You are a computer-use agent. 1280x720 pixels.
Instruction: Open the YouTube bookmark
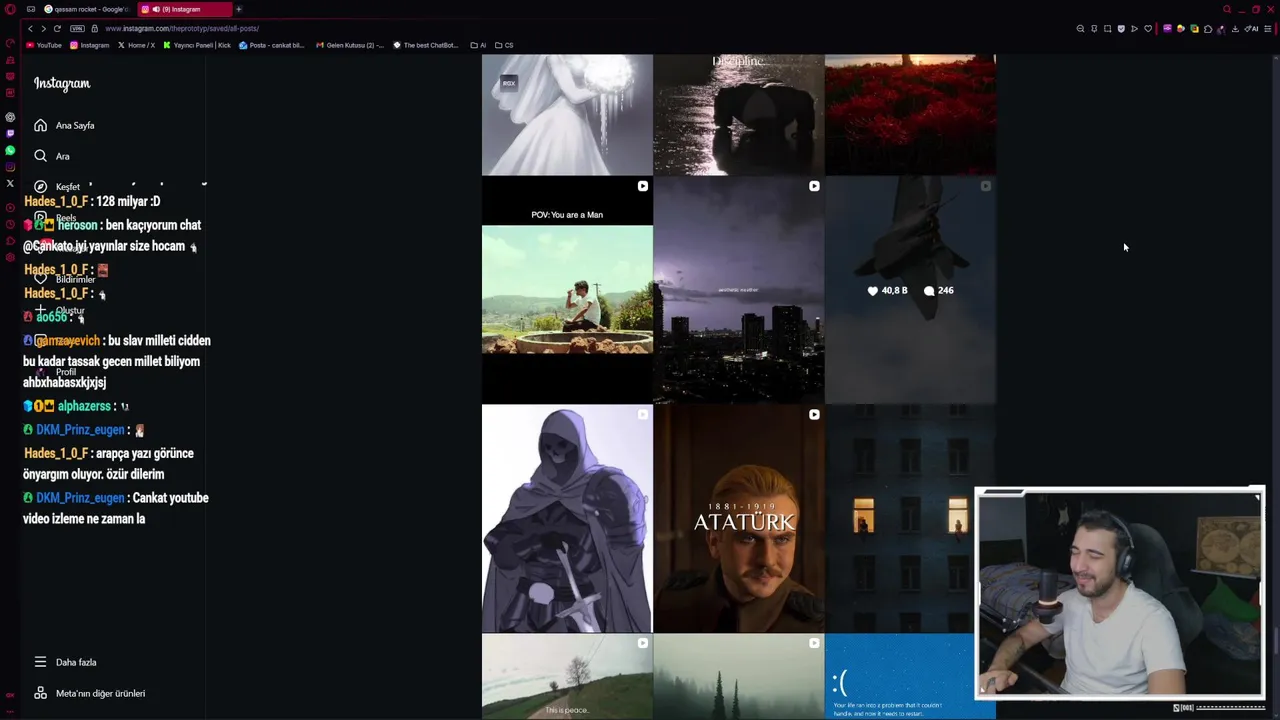coord(44,45)
